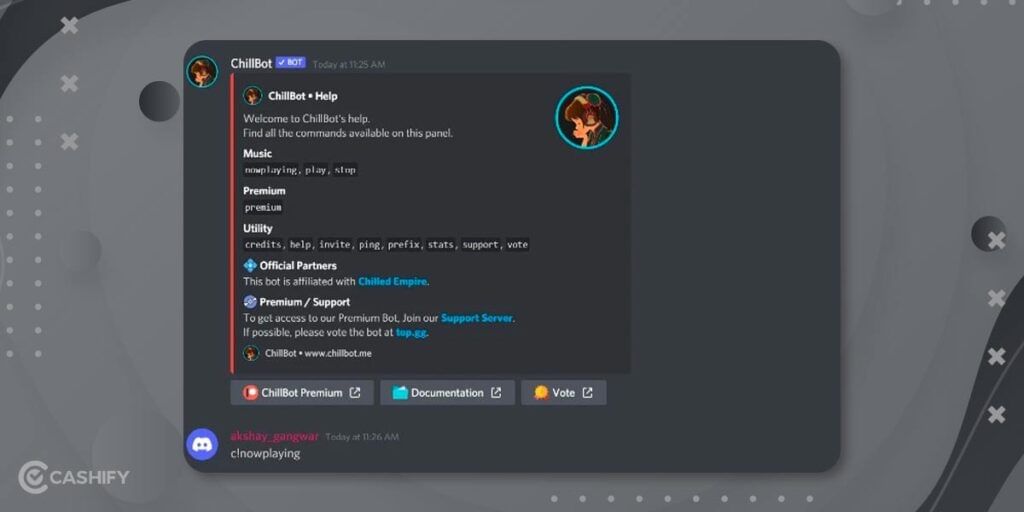Click the 'Today at 11:26 AM' timestamp
This screenshot has width=1024, height=512.
click(x=362, y=437)
